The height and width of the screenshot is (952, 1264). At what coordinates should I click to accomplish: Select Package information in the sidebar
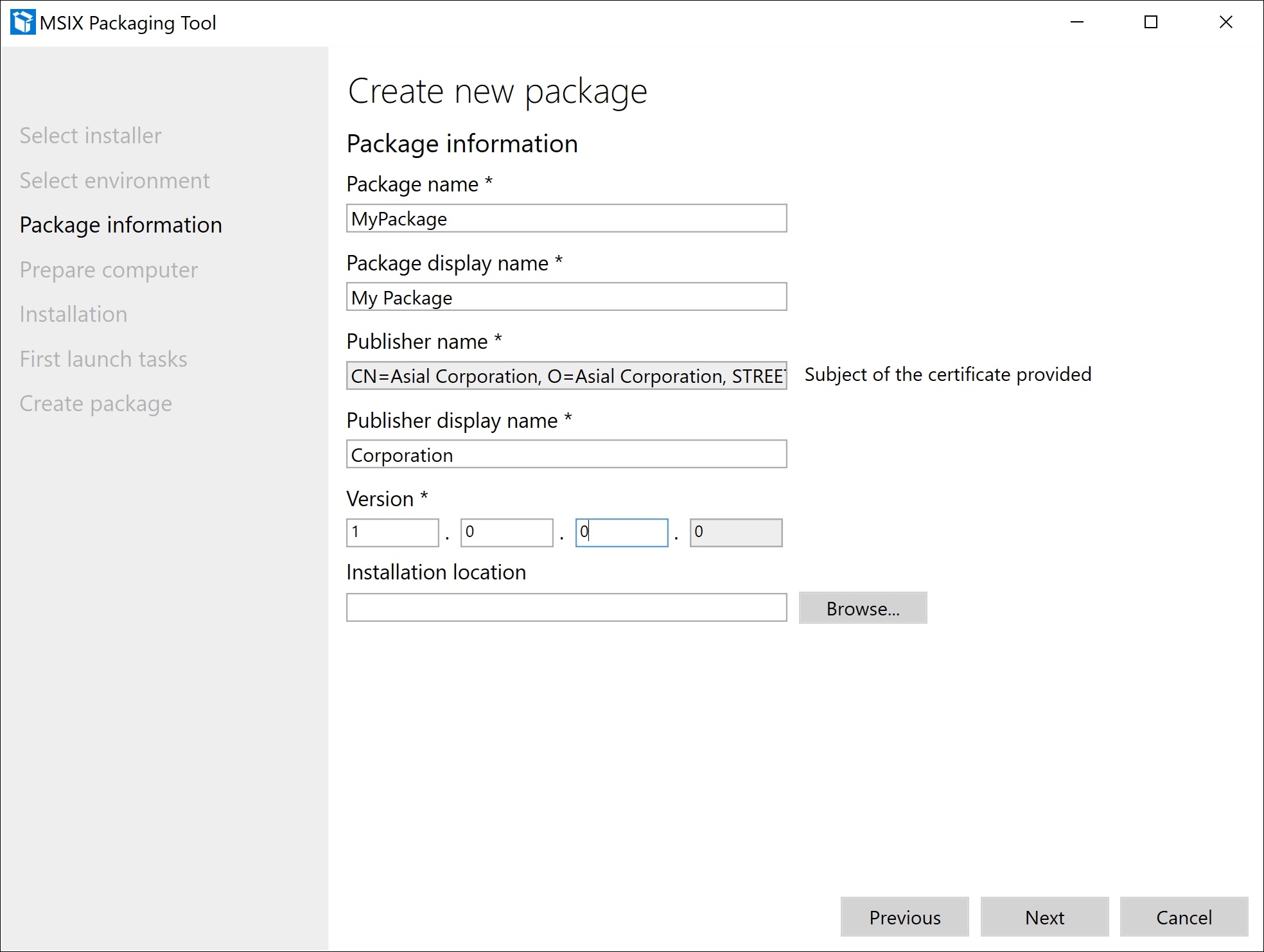[x=121, y=225]
